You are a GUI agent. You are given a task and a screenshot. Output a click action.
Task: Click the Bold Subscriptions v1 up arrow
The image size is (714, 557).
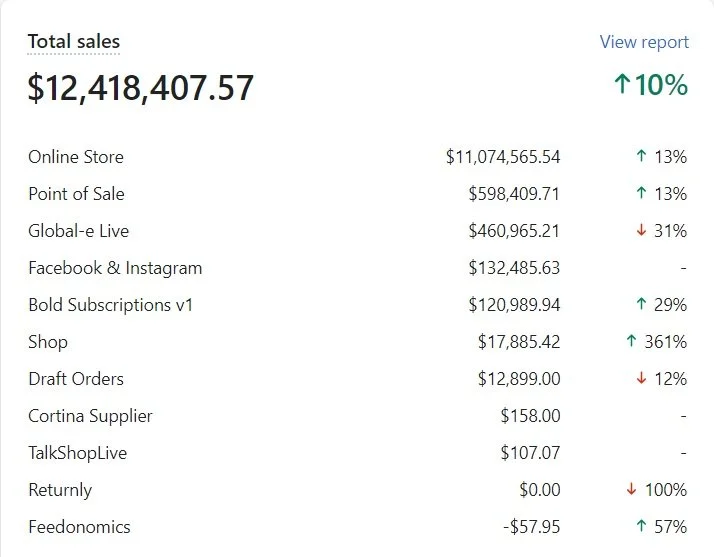tap(641, 305)
